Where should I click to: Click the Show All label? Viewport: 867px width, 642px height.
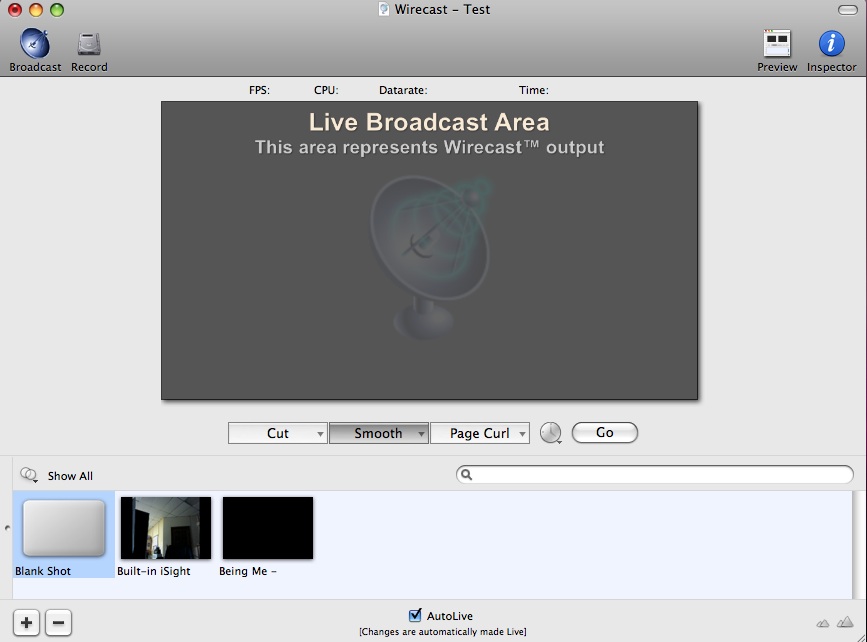[70, 476]
